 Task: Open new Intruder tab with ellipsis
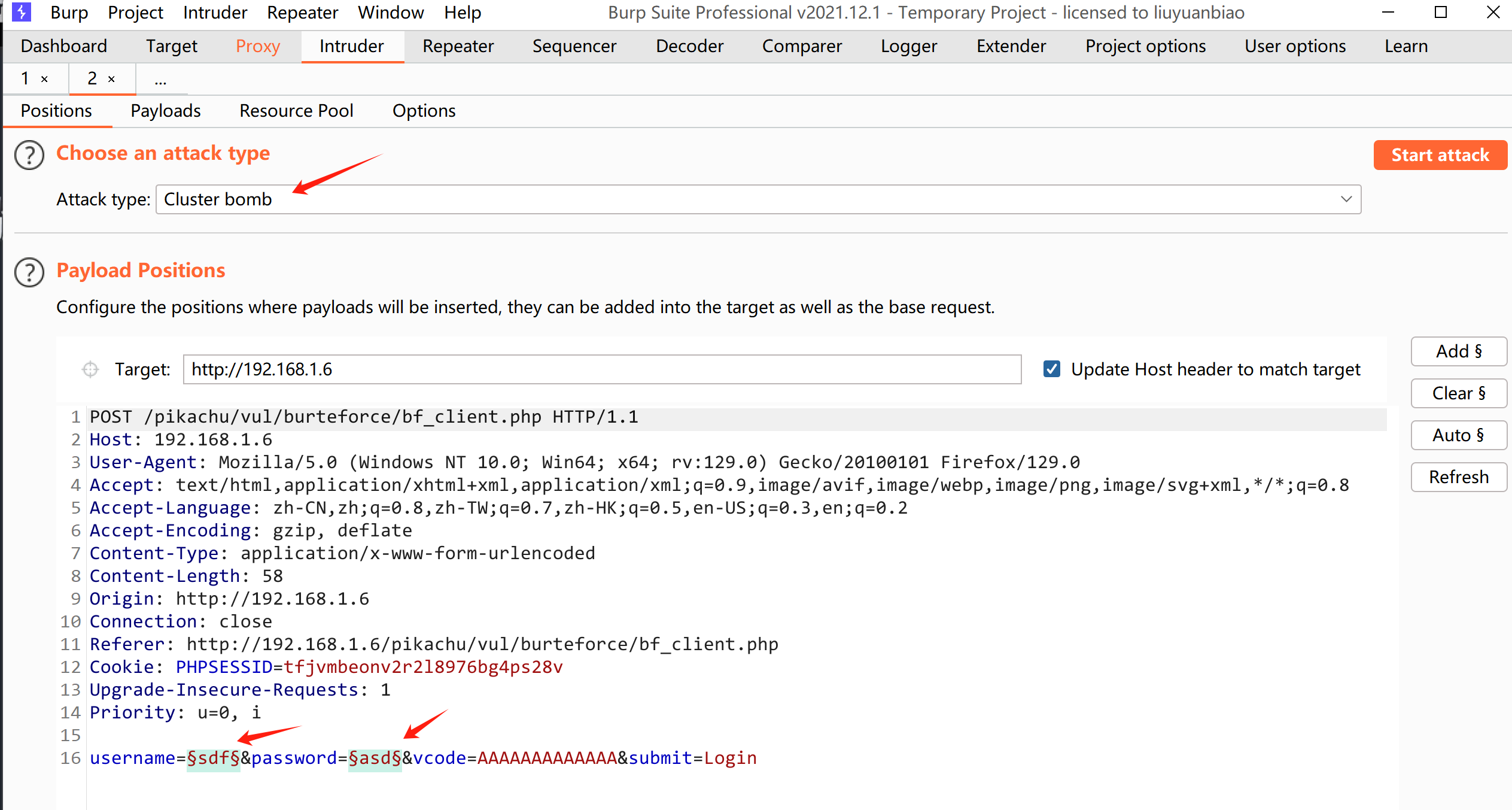[x=160, y=79]
